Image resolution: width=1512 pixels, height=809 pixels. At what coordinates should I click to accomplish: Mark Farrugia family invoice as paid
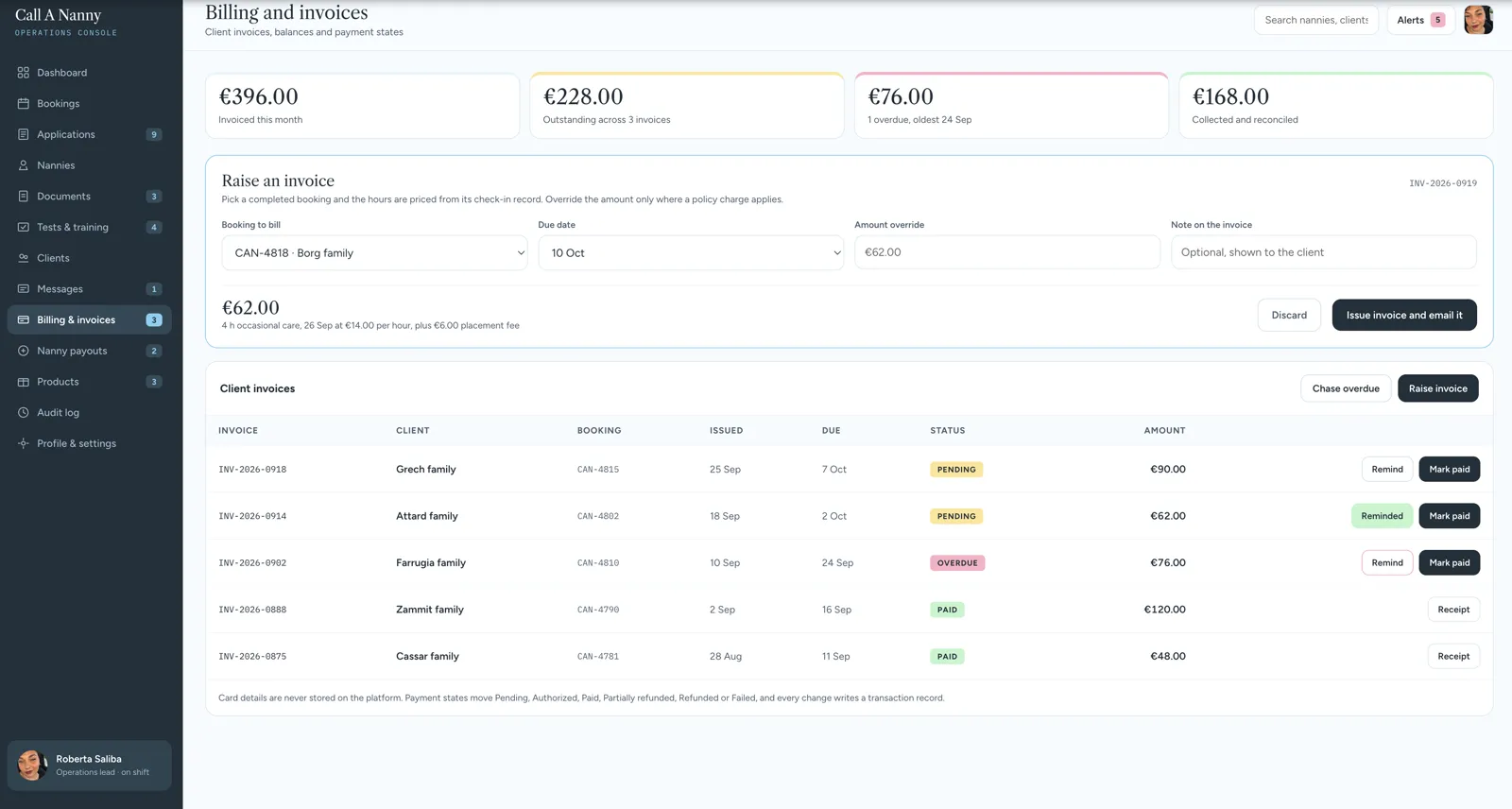(x=1450, y=562)
